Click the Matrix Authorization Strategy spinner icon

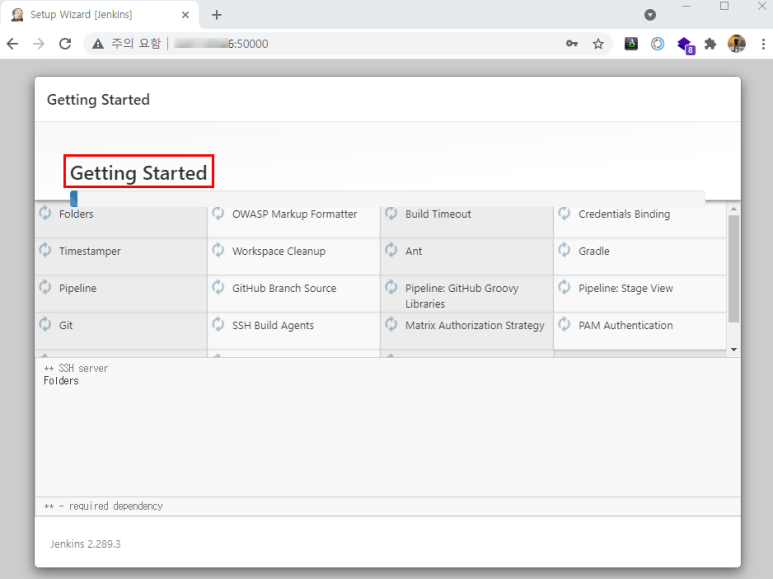tap(391, 324)
